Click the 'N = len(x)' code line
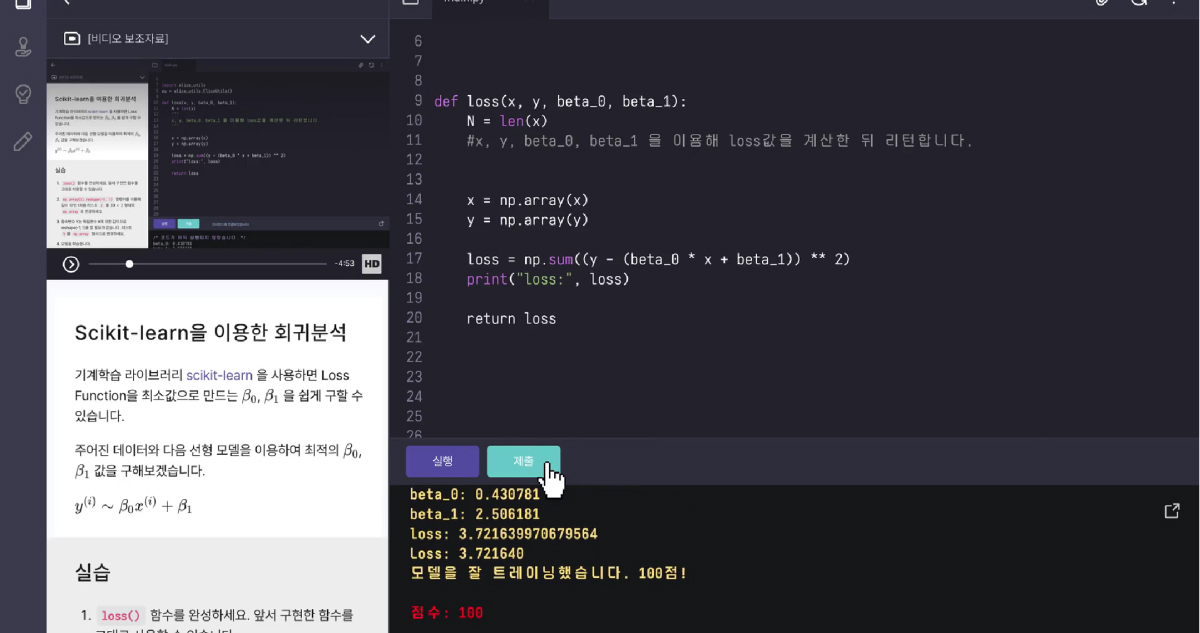The image size is (1200, 633). [507, 121]
